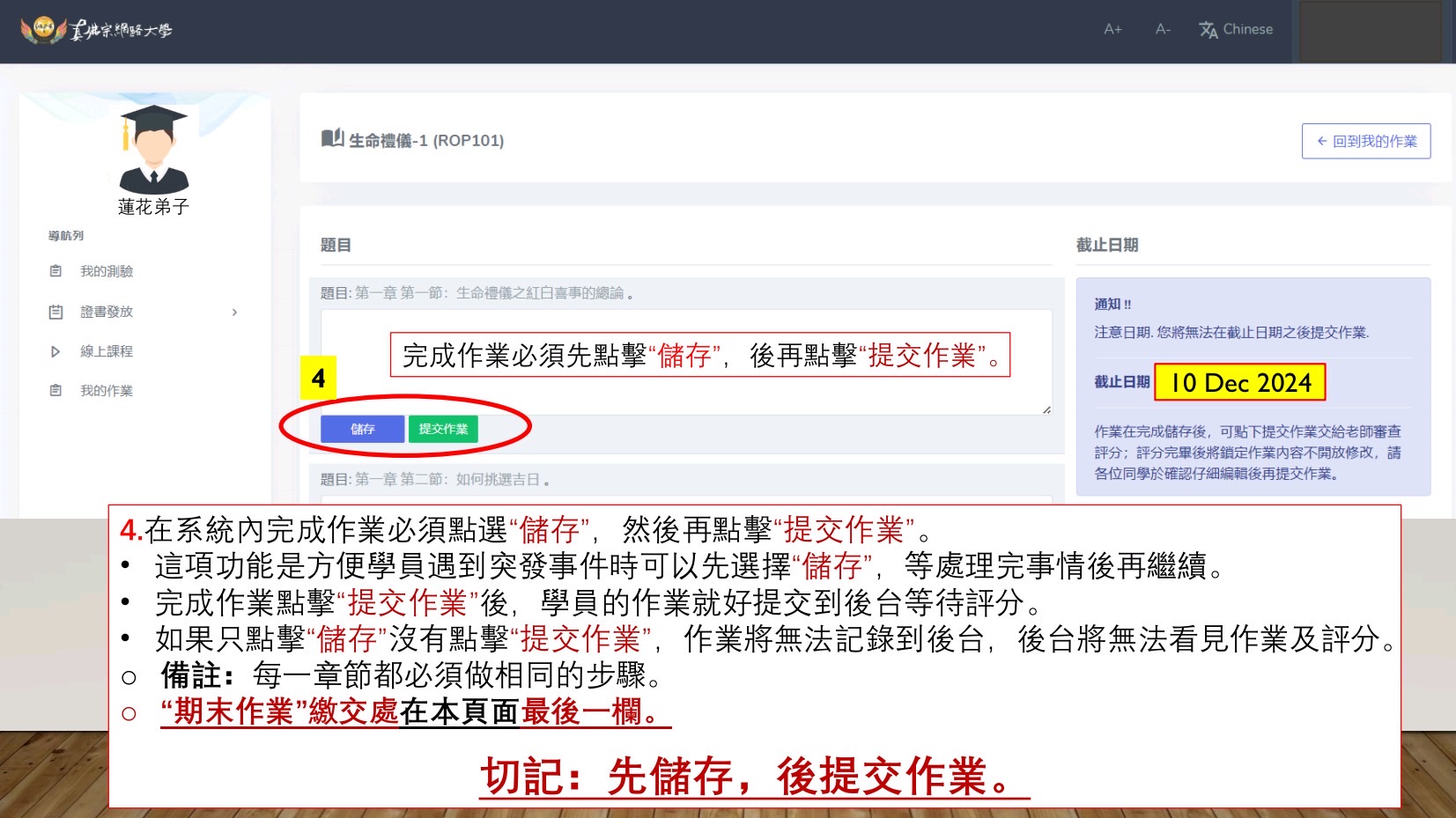The image size is (1456, 818).
Task: Click the 證書發放 sidebar icon
Action: pyautogui.click(x=55, y=312)
